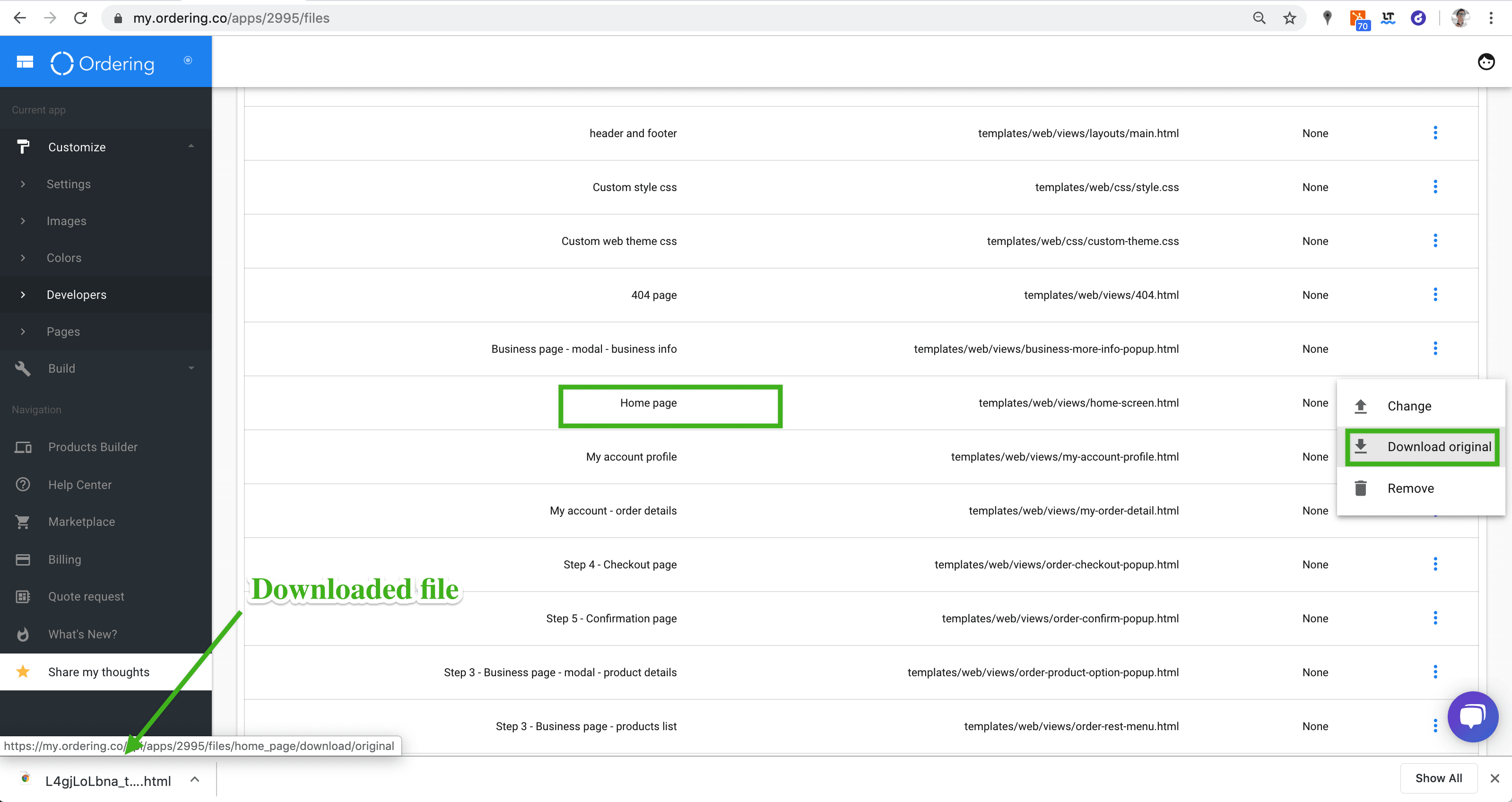This screenshot has height=802, width=1512.
Task: Open three-dot menu for Custom style css
Action: 1435,187
